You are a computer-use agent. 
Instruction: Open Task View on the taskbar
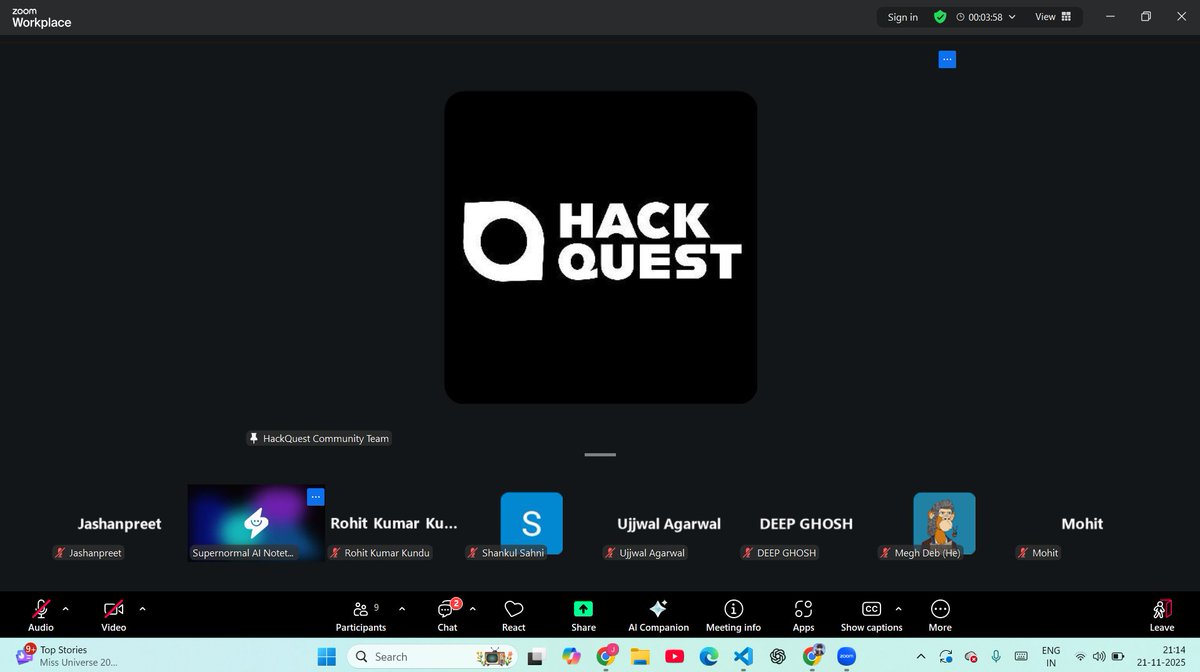click(536, 656)
